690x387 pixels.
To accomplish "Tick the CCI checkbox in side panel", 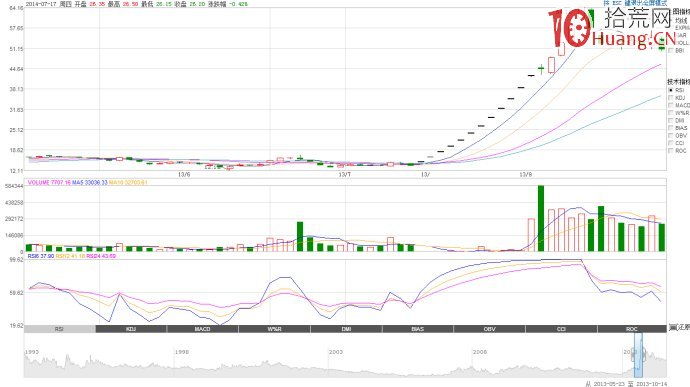I will click(x=671, y=143).
